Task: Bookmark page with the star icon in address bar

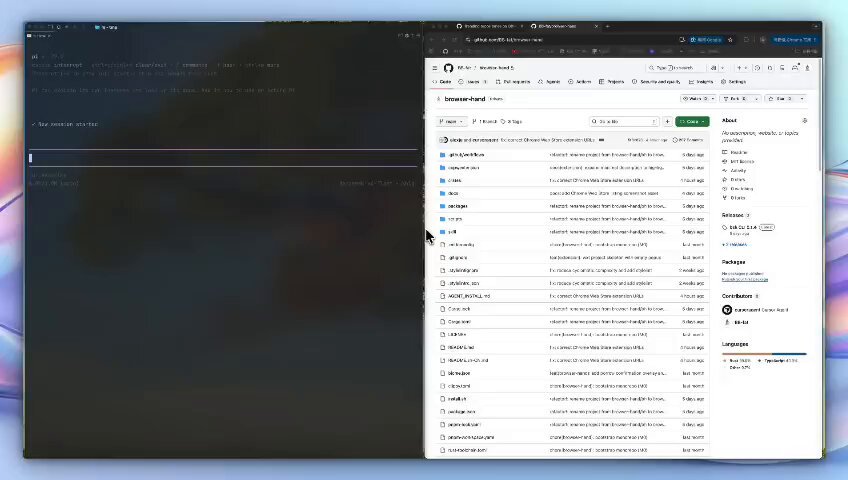Action: click(x=730, y=40)
